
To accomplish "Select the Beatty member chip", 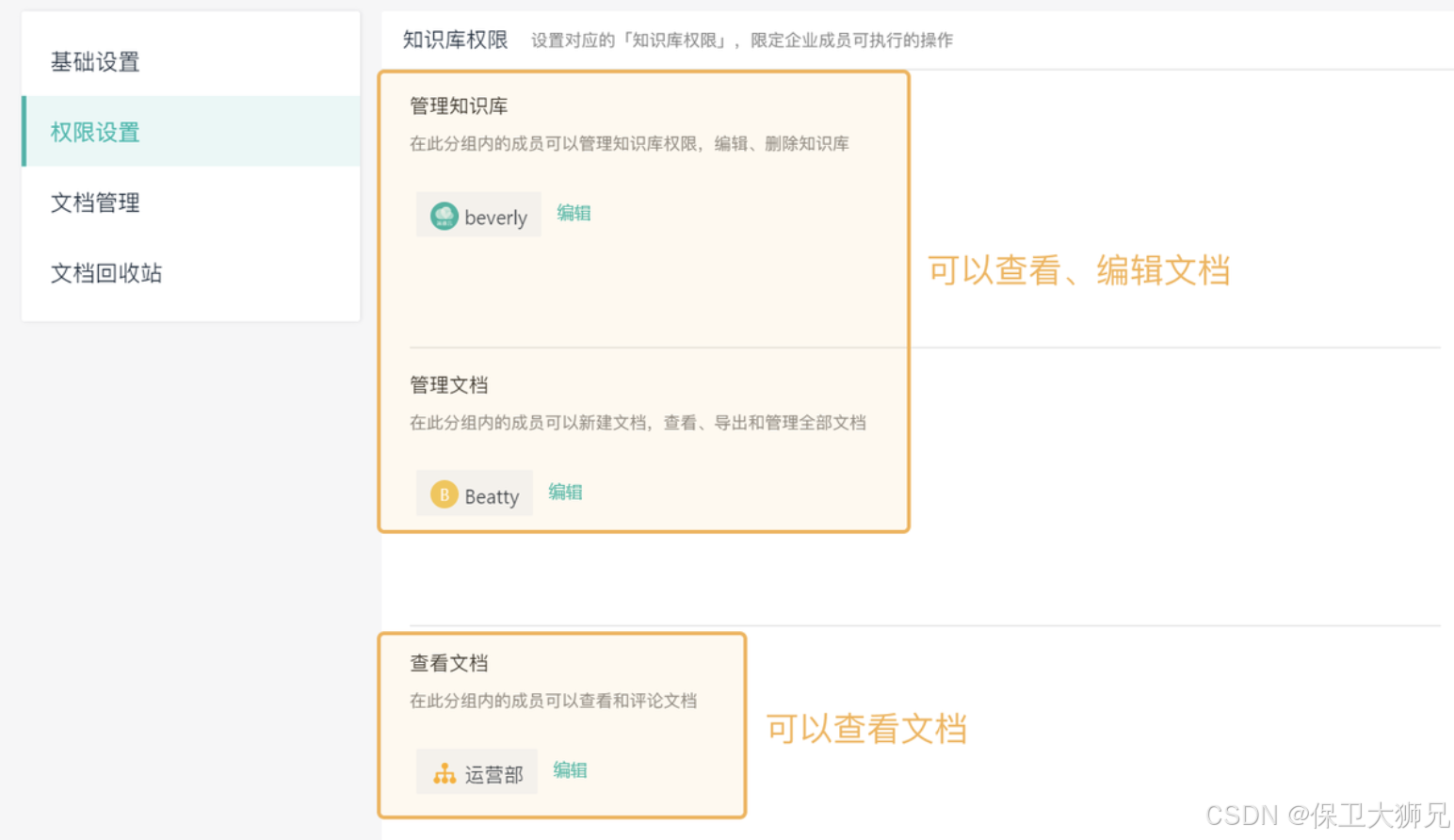I will click(x=475, y=493).
